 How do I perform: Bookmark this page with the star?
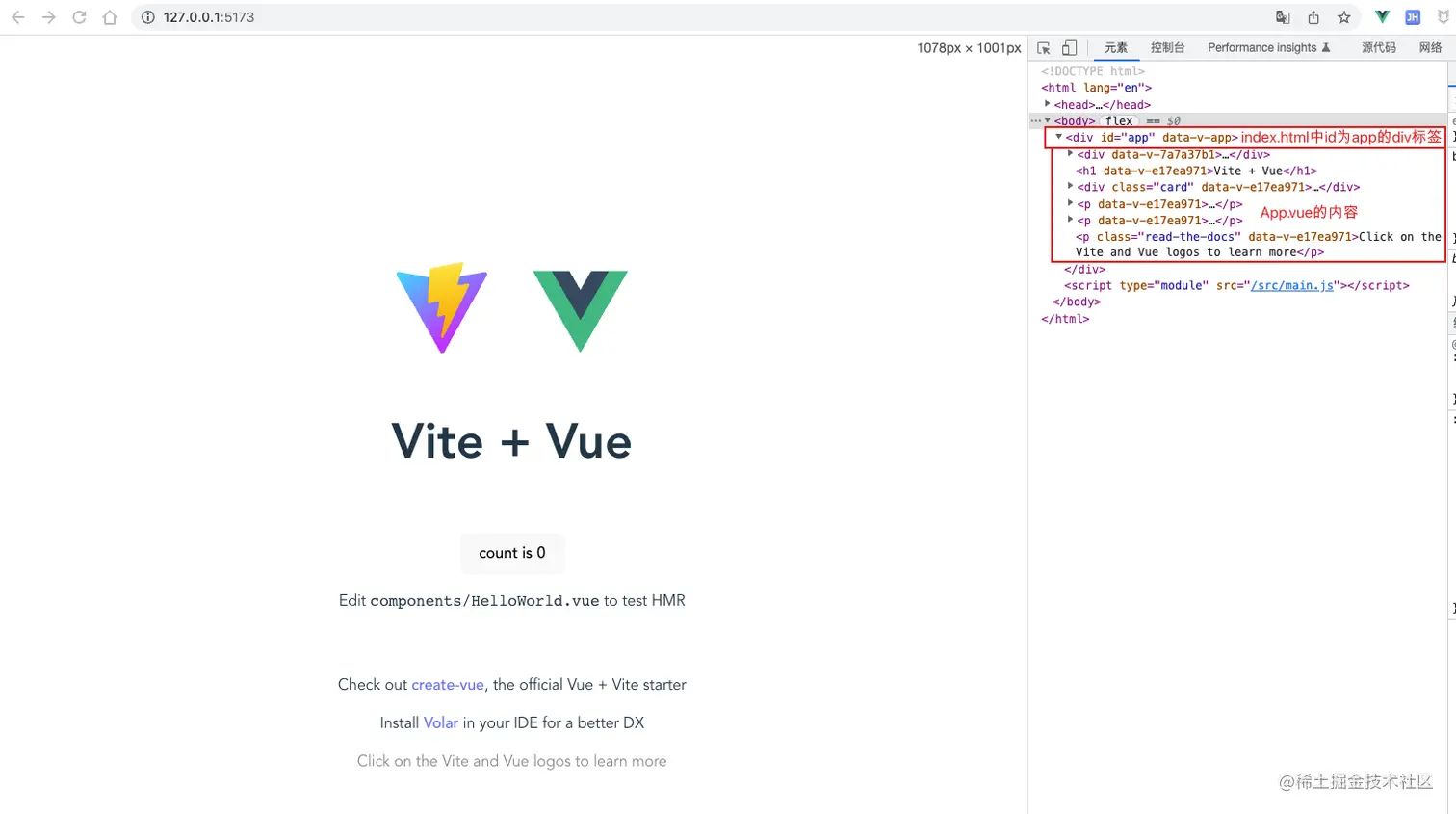(x=1344, y=17)
